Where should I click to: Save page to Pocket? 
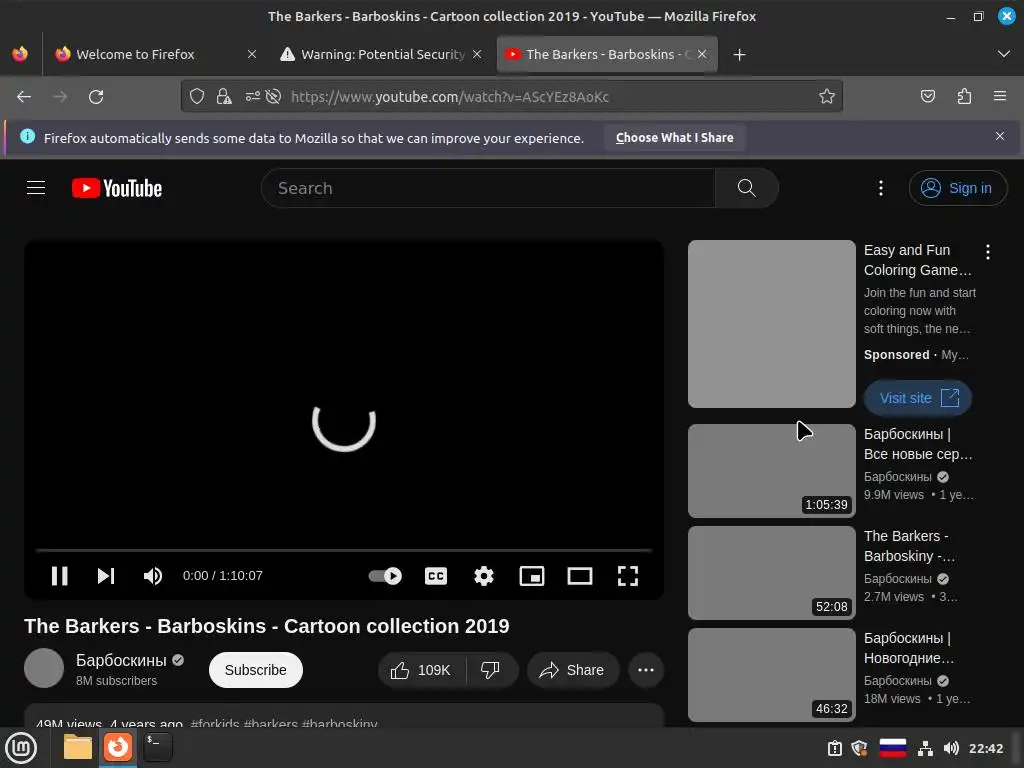927,97
